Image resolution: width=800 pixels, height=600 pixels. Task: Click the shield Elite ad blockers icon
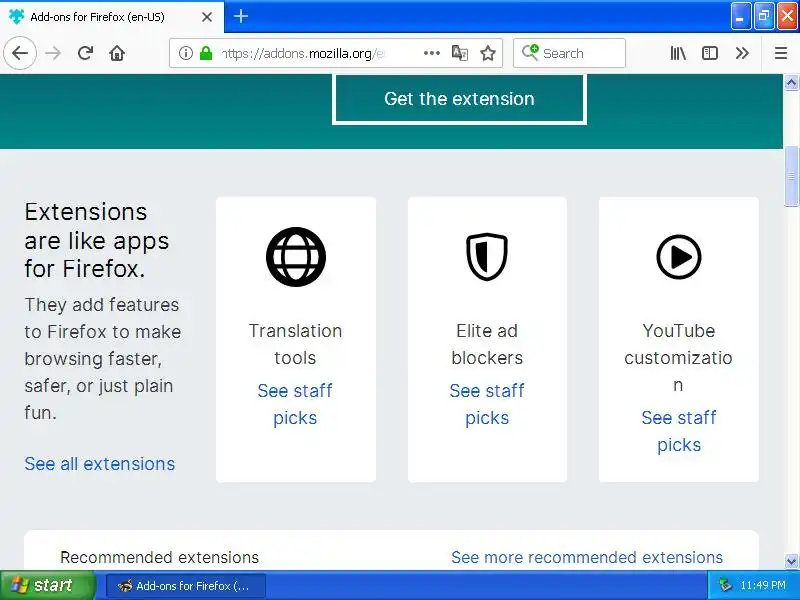click(x=487, y=257)
